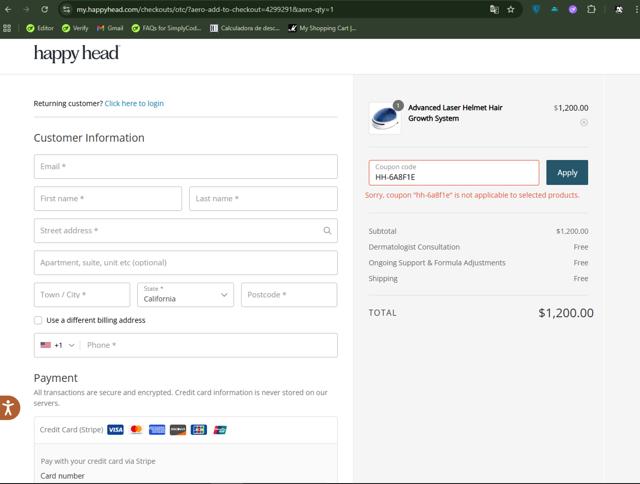
Task: Click the American Express card icon
Action: (157, 430)
